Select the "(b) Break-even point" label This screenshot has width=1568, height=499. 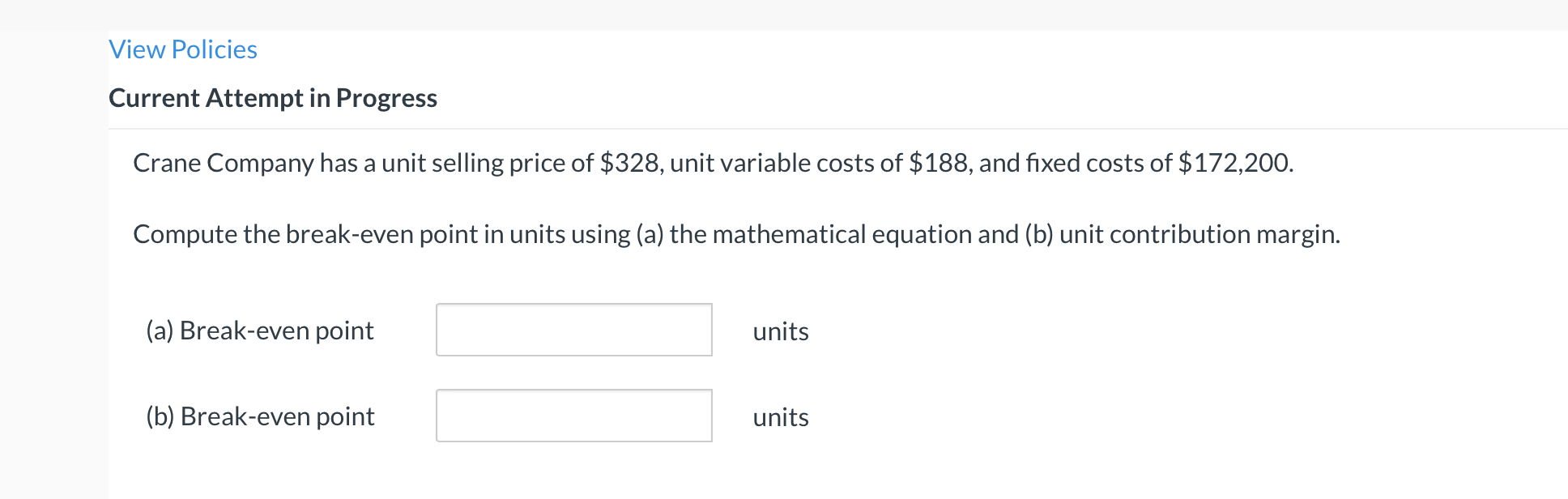pos(260,416)
